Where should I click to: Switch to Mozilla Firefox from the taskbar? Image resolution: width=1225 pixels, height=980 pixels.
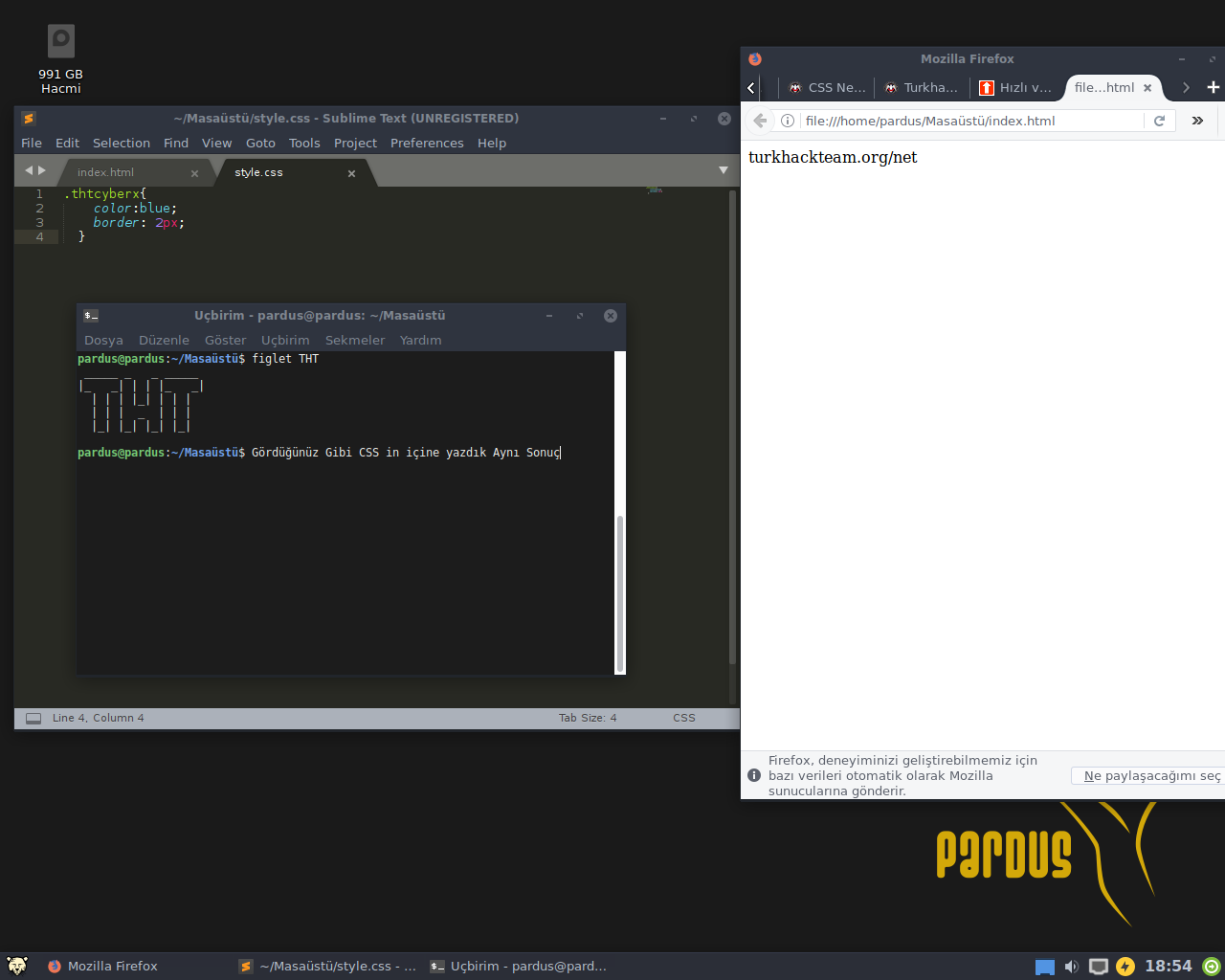coord(101,967)
